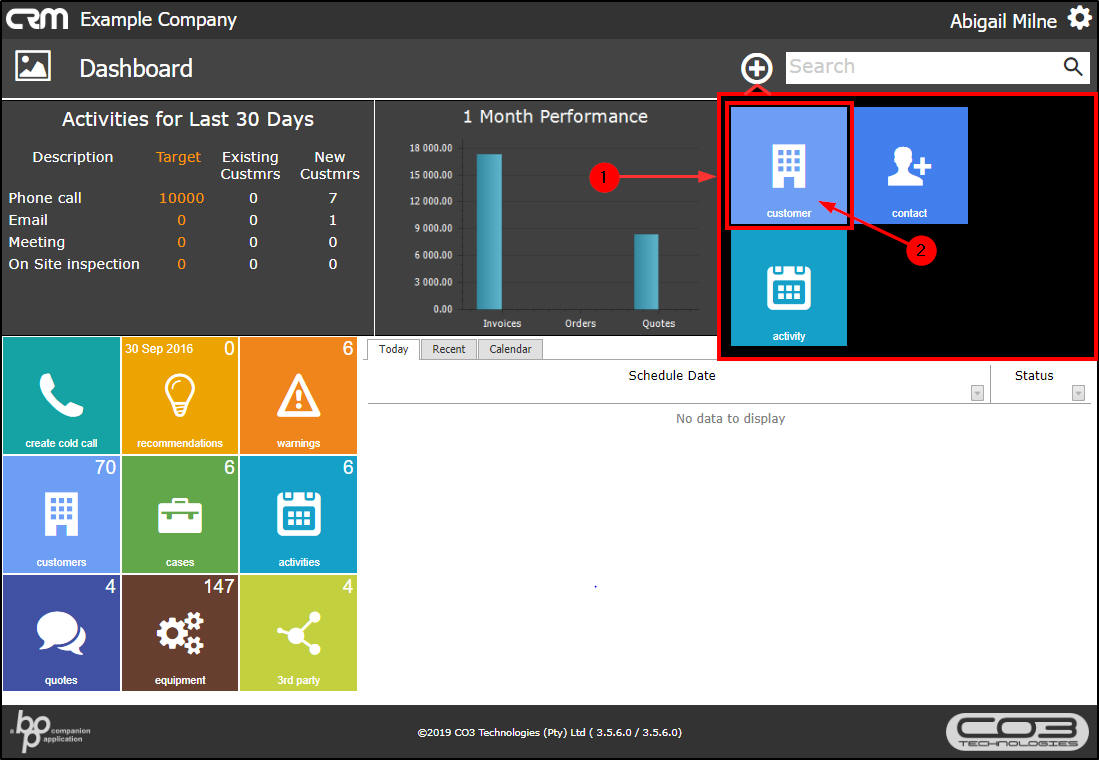Screen dimensions: 1099x760
Task: Click the CO3 Technologies logo
Action: (1019, 732)
